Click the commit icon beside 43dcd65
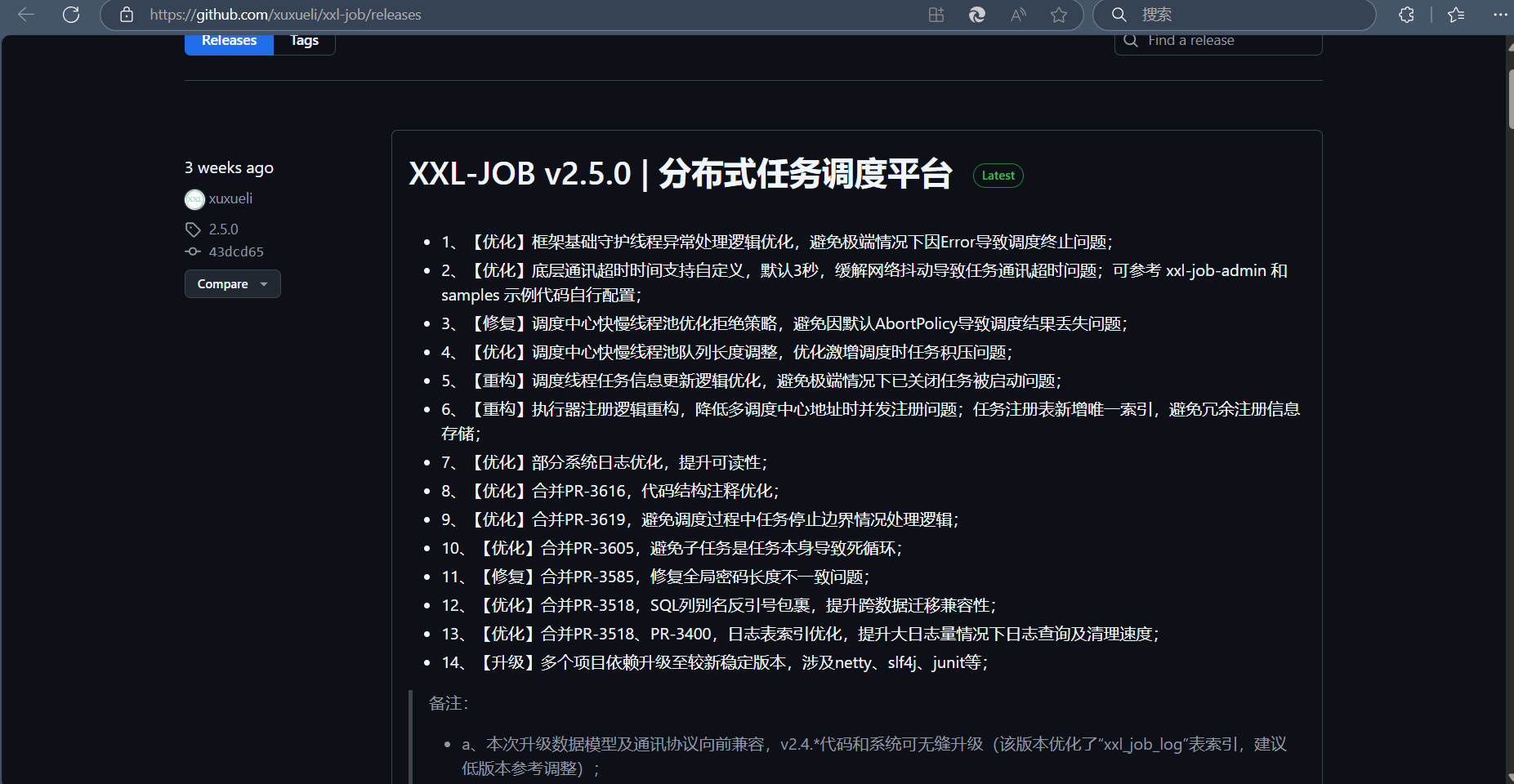This screenshot has width=1514, height=784. [193, 252]
